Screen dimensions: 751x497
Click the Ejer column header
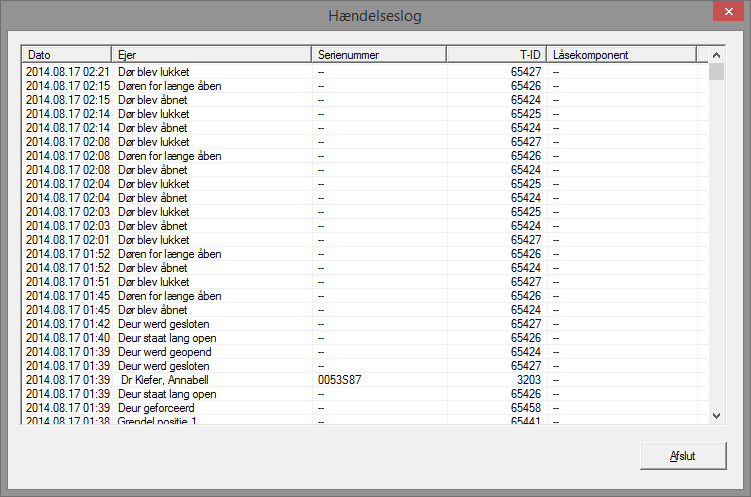(211, 55)
